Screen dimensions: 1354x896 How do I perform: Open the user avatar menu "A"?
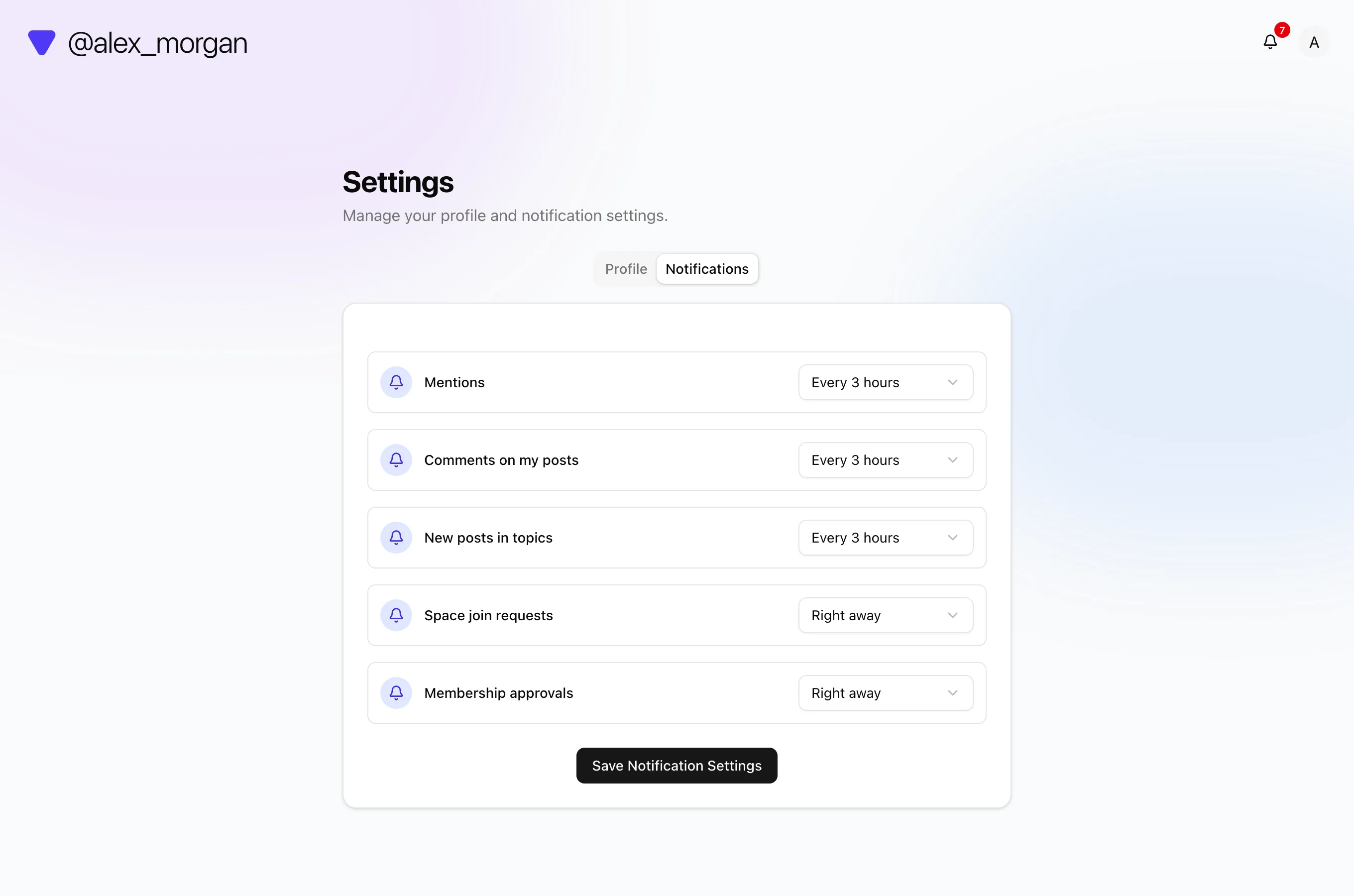click(x=1314, y=42)
